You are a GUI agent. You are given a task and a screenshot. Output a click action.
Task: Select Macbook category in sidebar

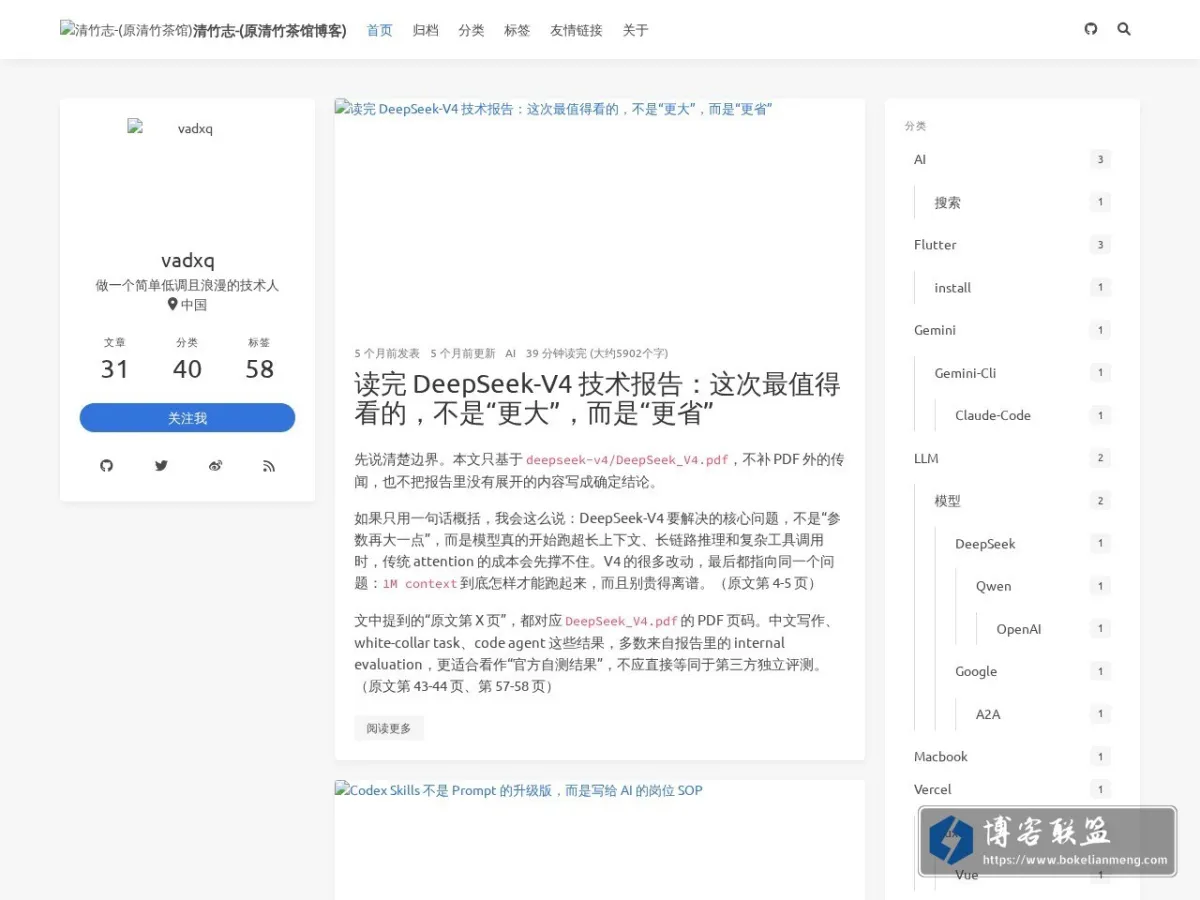[x=1012, y=757]
